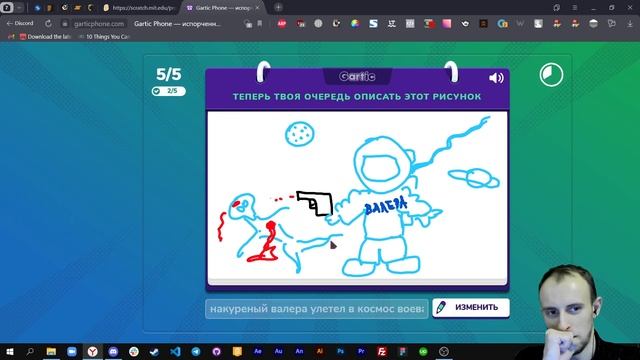Viewport: 640px width, 360px height.
Task: Open FileZilla from the taskbar
Action: 382,351
